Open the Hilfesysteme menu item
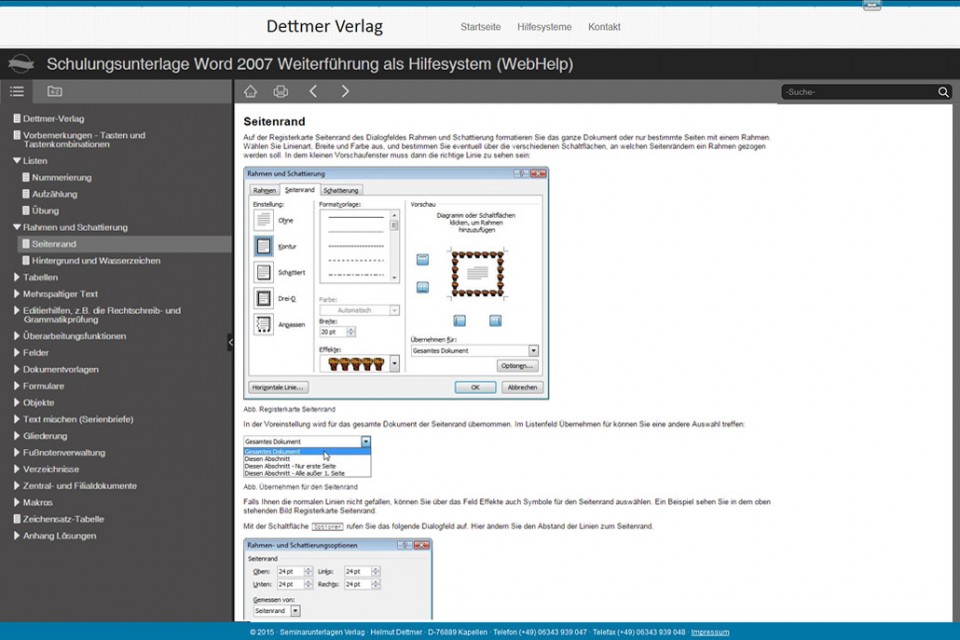 (544, 27)
